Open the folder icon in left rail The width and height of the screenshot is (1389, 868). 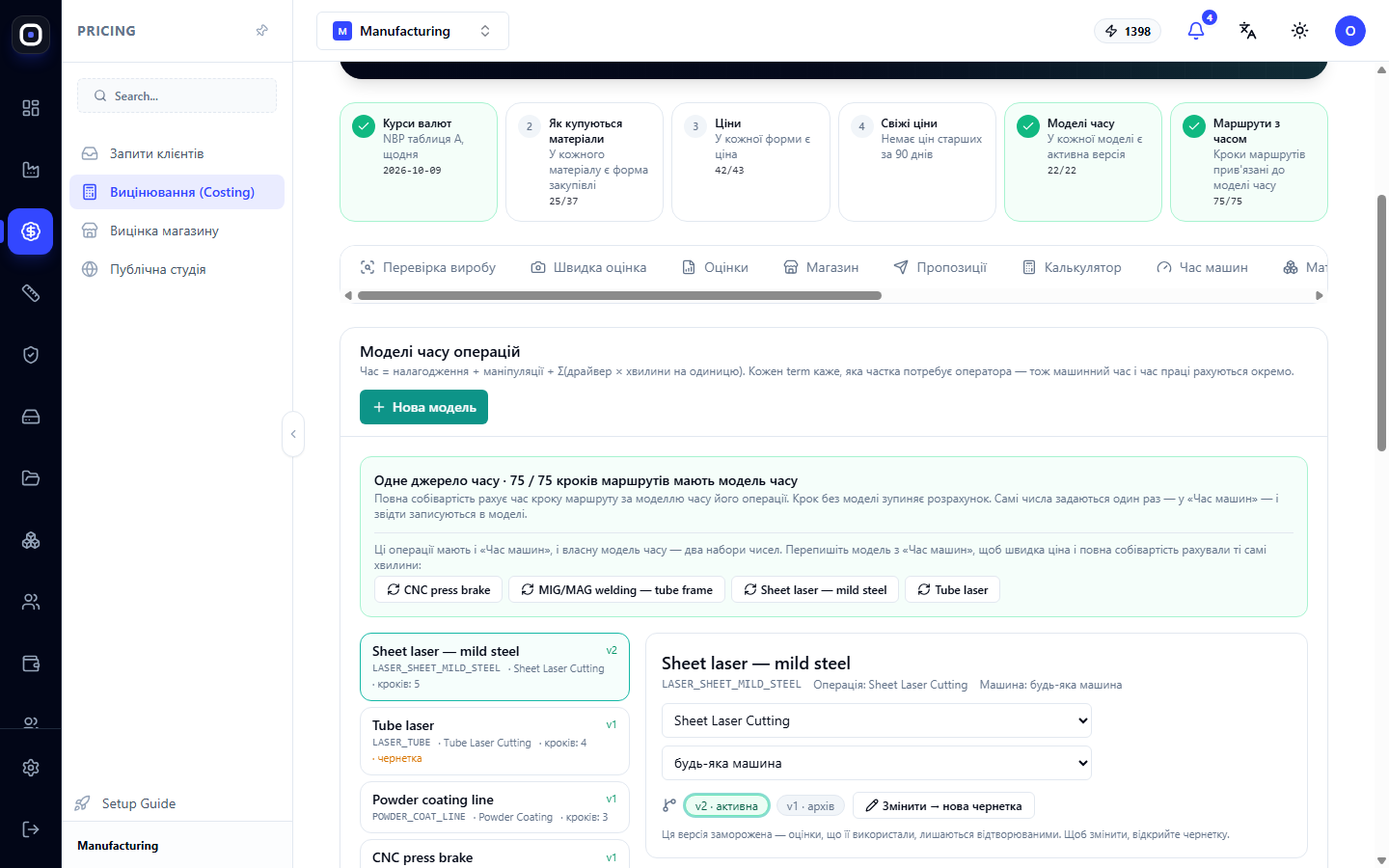[x=31, y=478]
